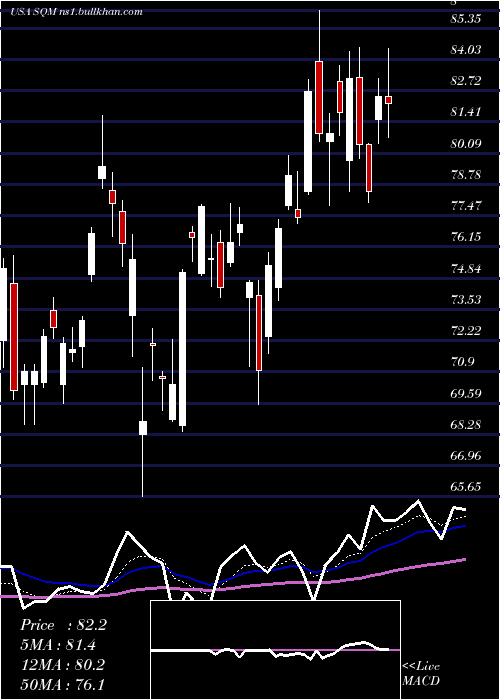Click the 70.9 price axis label
This screenshot has width=500, height=700.
pyautogui.click(x=462, y=362)
